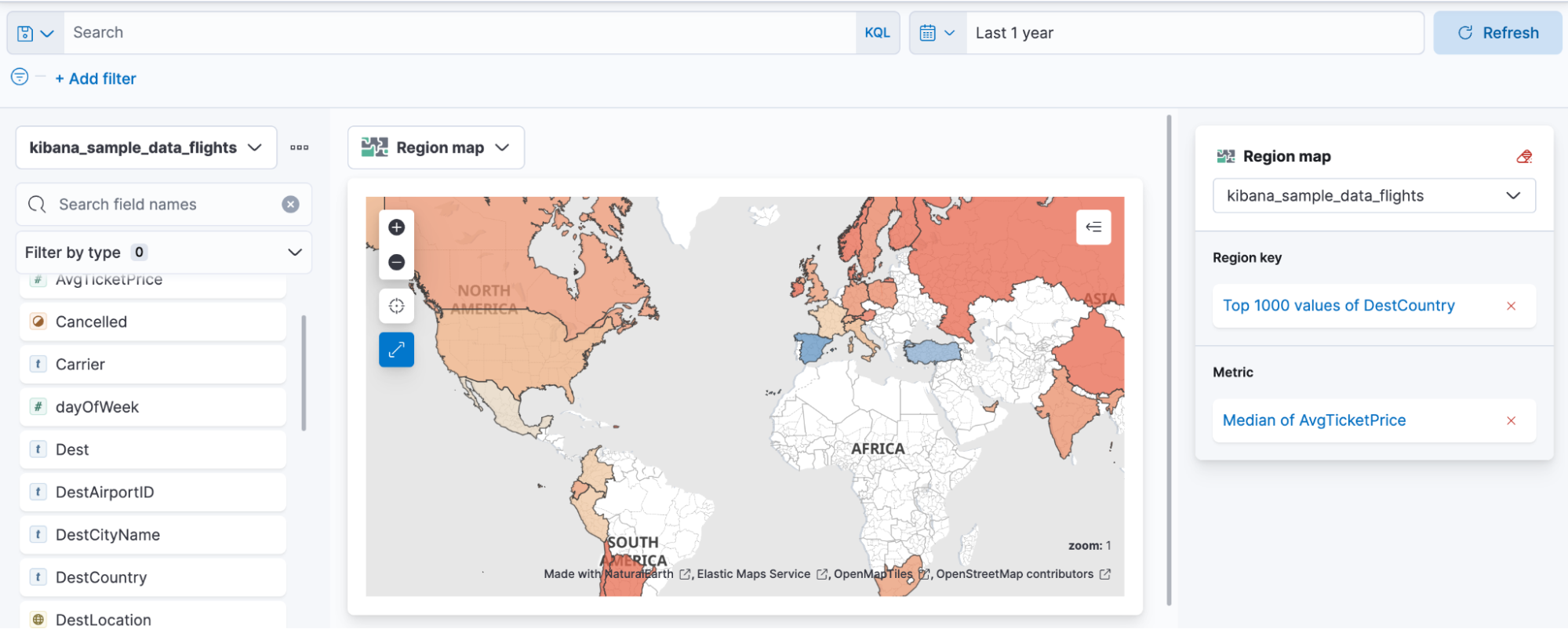Expand the Region map chart type dropdown
The height and width of the screenshot is (629, 1568).
click(x=435, y=147)
